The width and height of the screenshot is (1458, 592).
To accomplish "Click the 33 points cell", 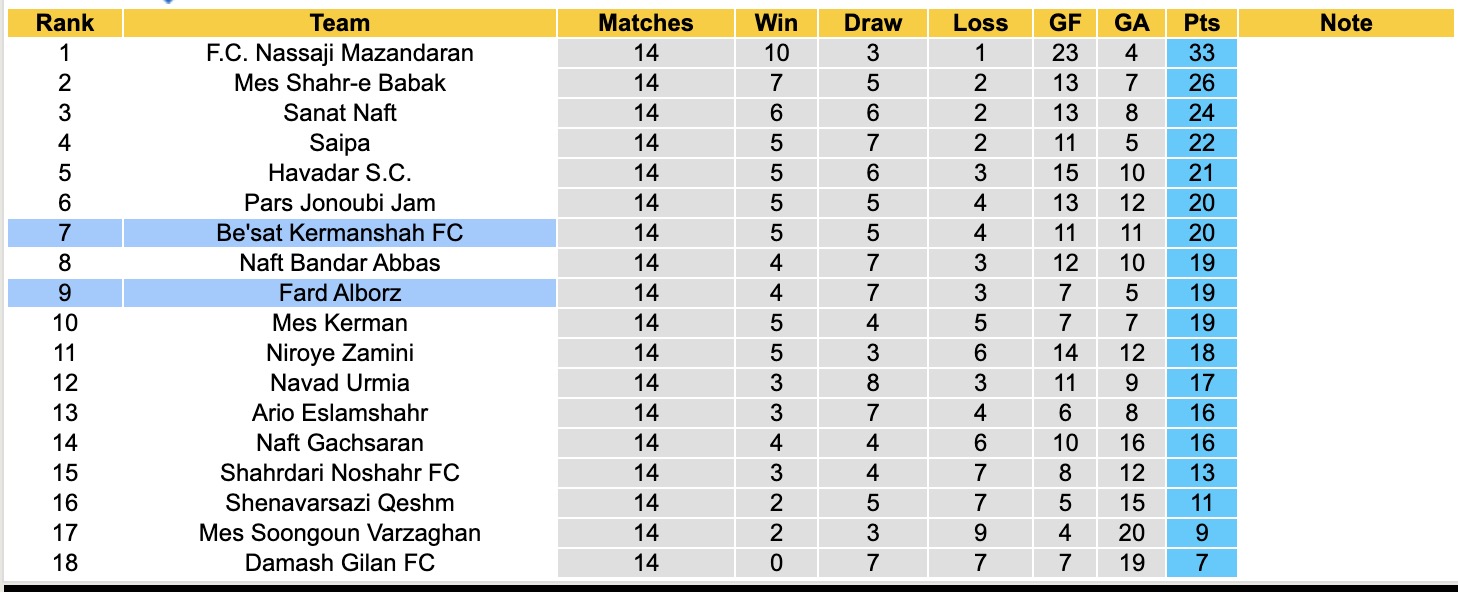I will tap(1201, 53).
